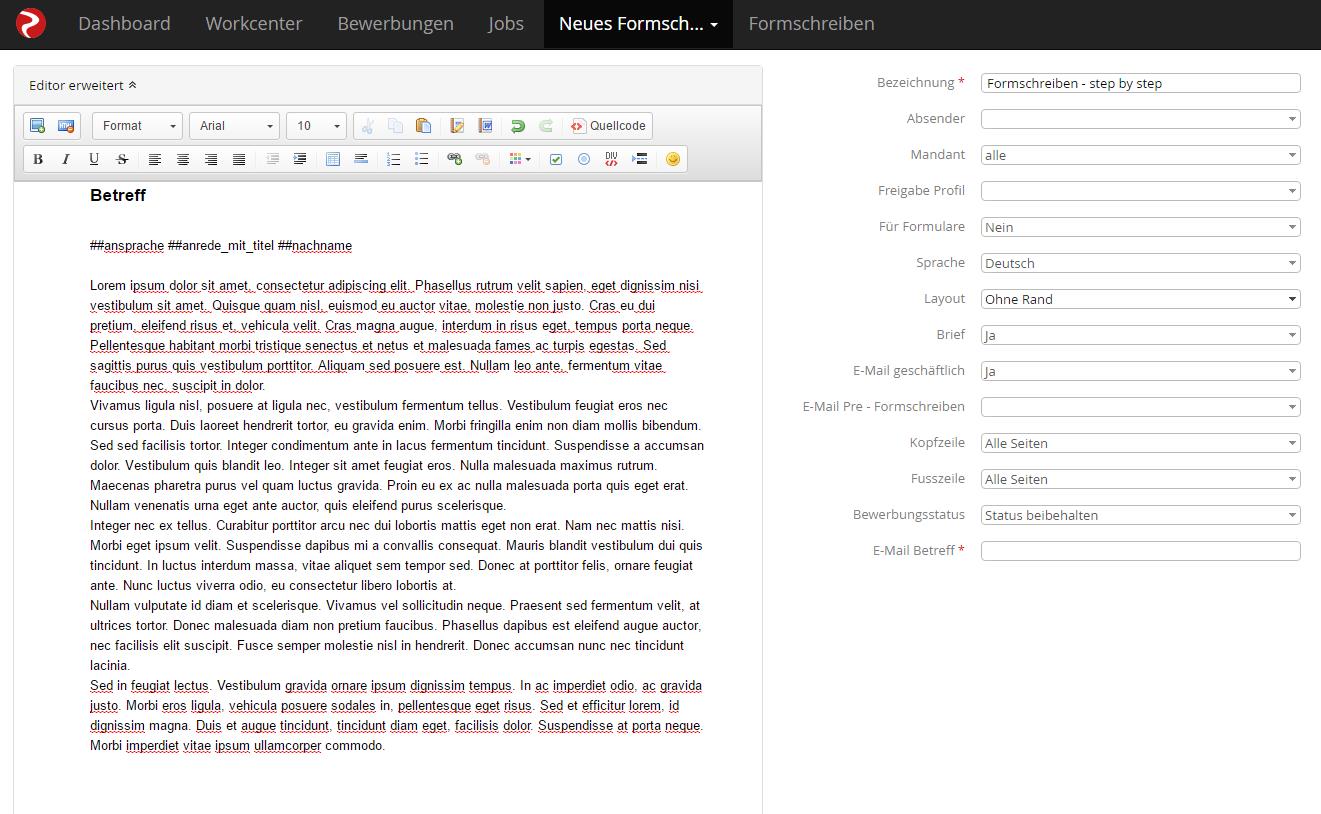Center align the text
The image size is (1321, 814).
[183, 159]
